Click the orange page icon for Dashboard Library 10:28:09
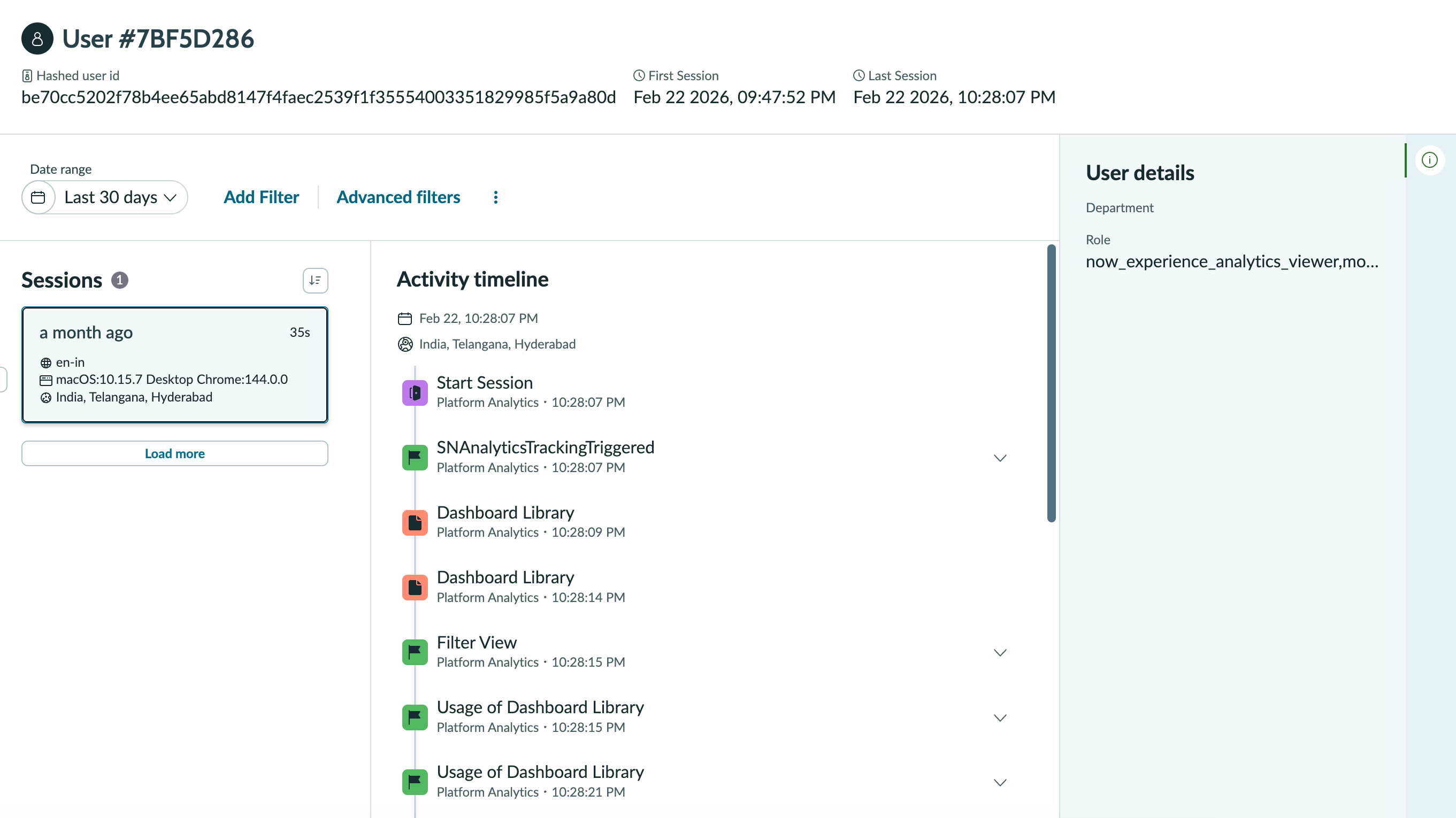 coord(415,522)
